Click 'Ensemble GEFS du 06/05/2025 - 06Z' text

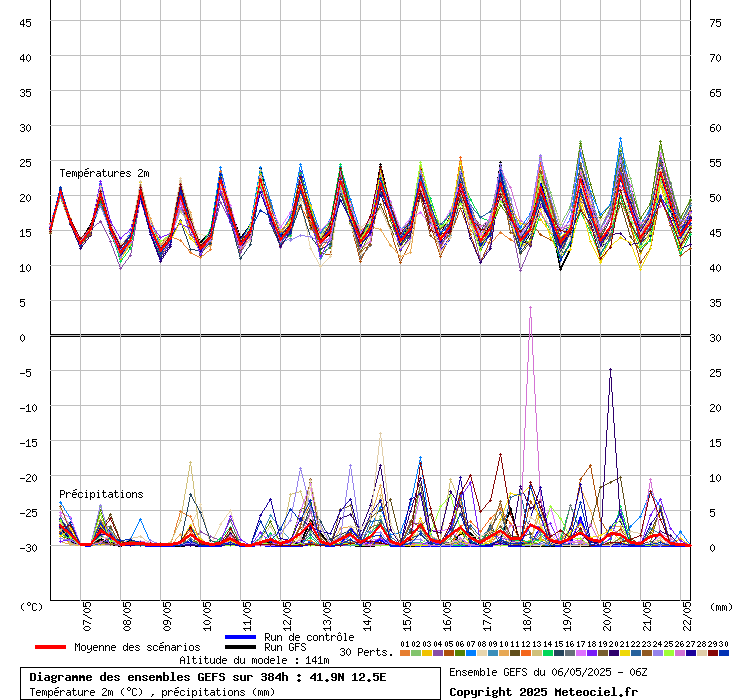pyautogui.click(x=548, y=672)
